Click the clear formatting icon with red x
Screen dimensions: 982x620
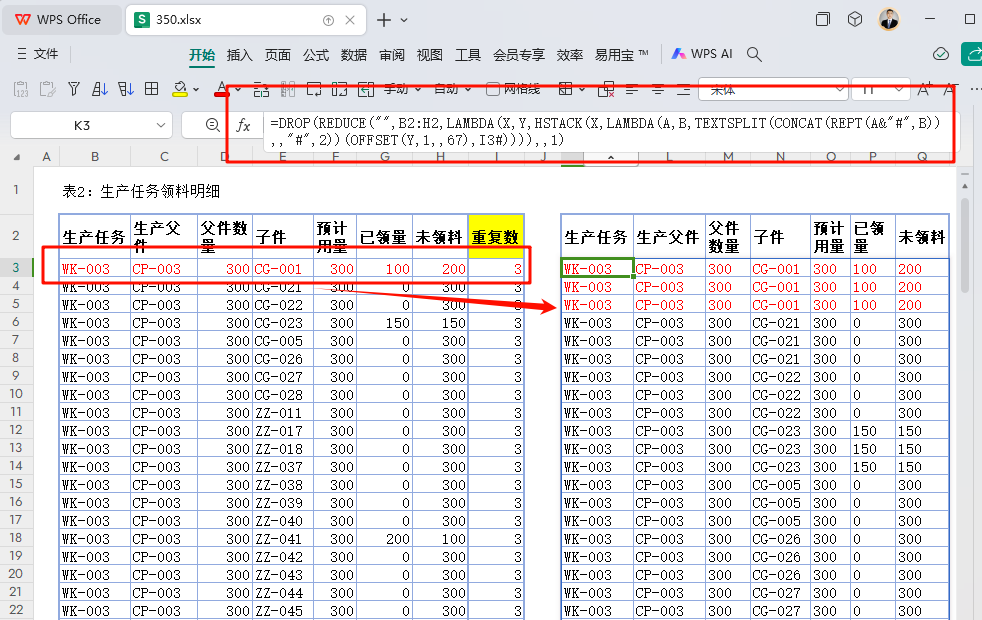pyautogui.click(x=606, y=90)
